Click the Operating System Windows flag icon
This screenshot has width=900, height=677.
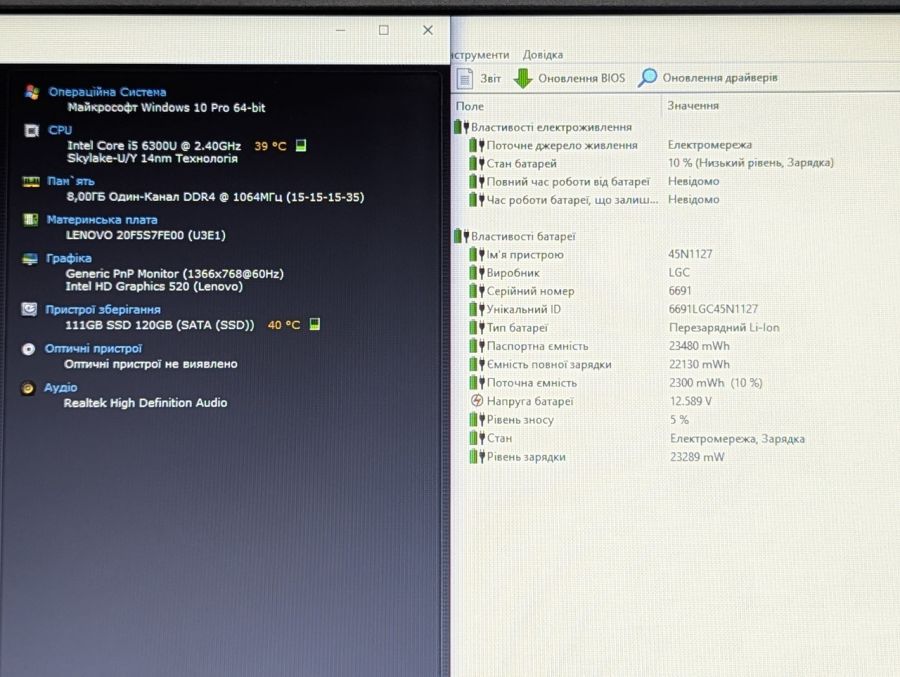click(32, 92)
